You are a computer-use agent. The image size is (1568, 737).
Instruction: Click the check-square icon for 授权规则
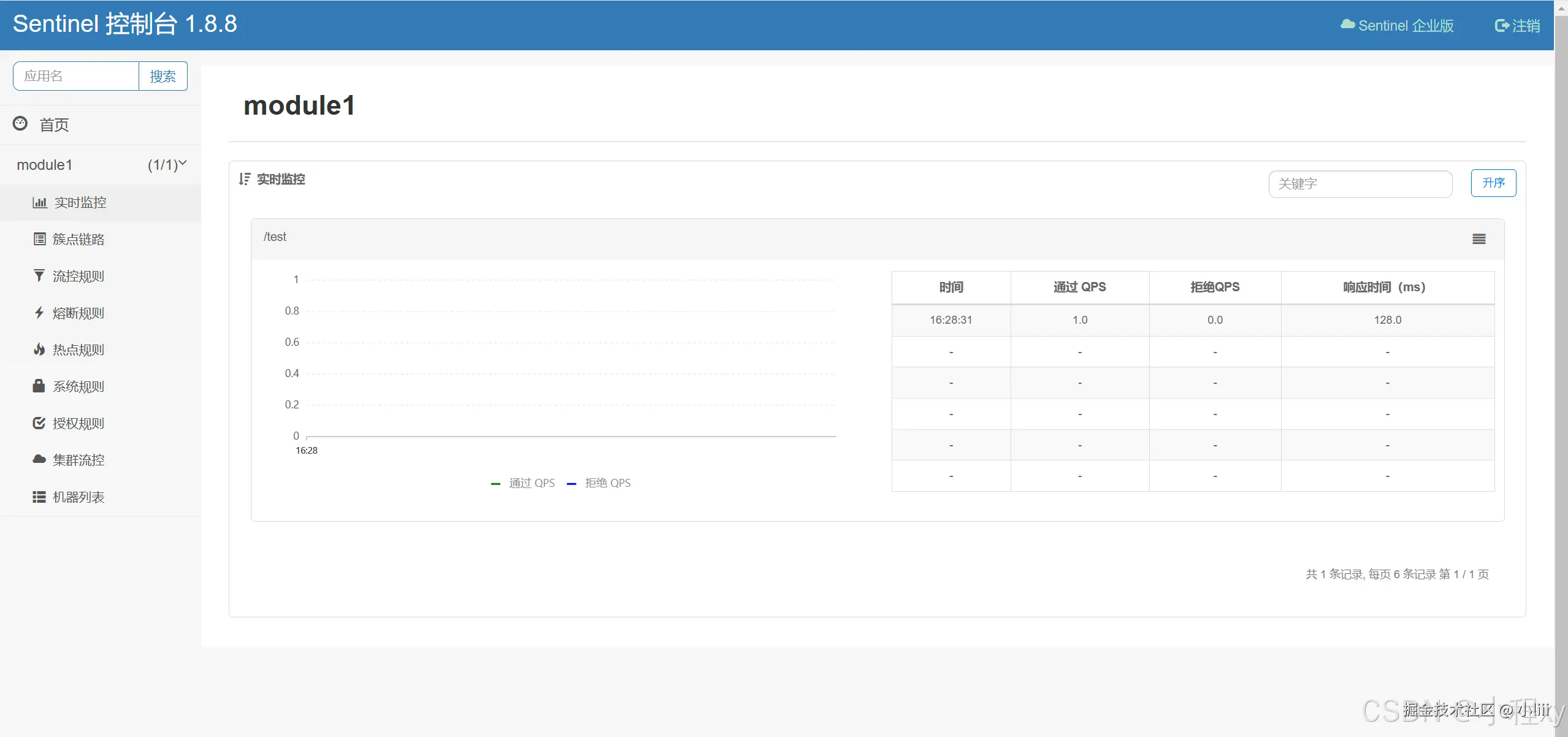[39, 423]
